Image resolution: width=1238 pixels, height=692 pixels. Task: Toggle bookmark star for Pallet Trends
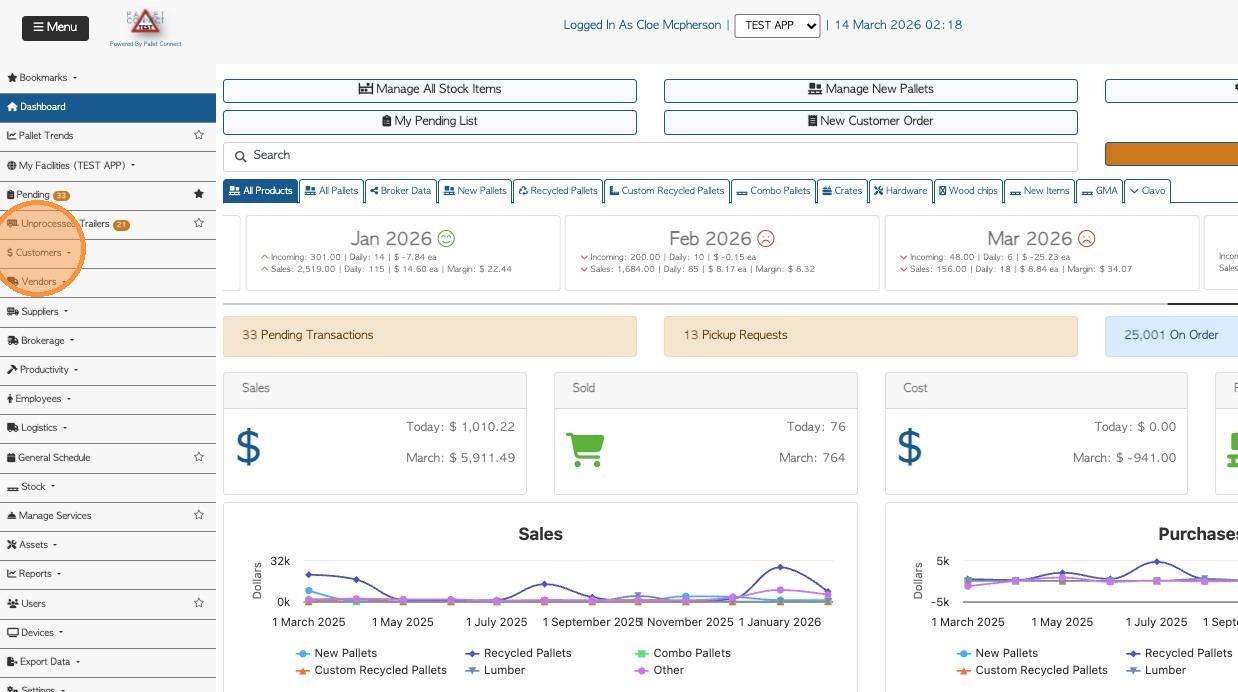199,135
